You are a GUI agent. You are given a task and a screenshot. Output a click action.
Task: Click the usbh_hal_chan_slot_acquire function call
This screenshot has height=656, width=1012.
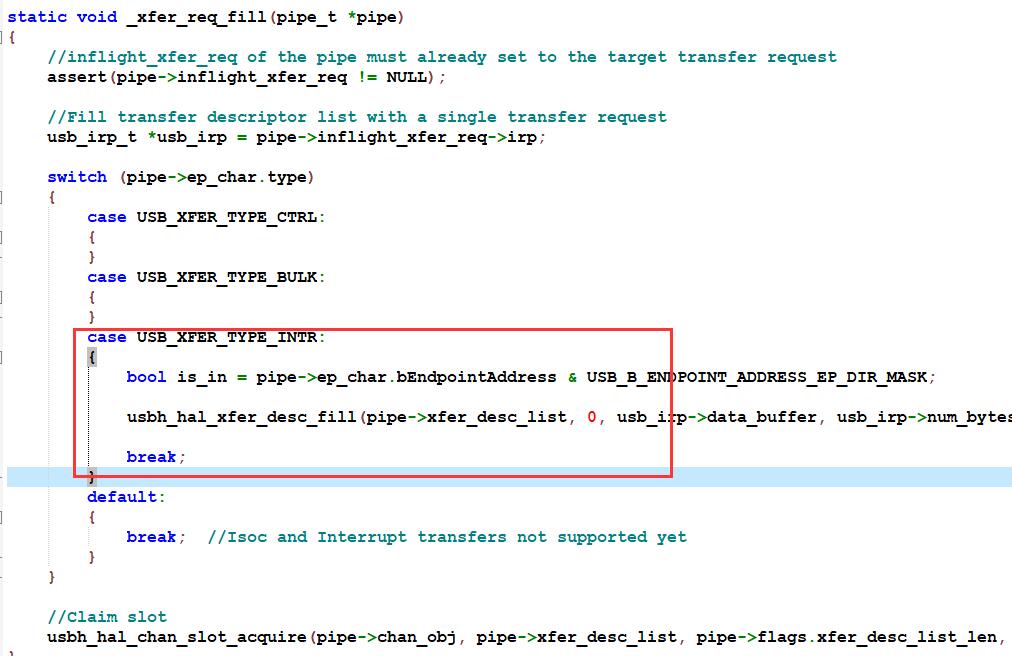[x=176, y=637]
